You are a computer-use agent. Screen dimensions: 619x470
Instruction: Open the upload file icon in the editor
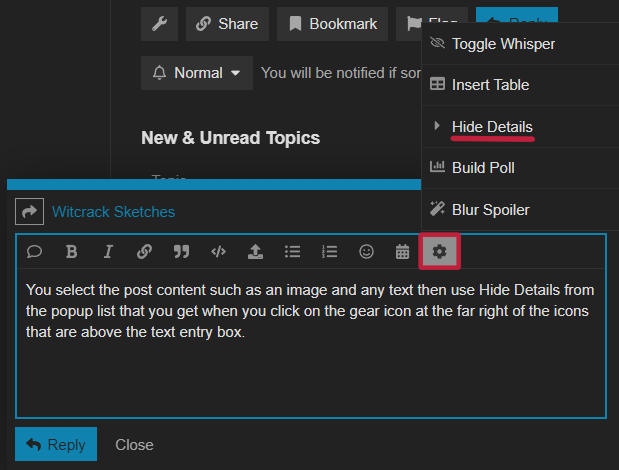coord(255,251)
